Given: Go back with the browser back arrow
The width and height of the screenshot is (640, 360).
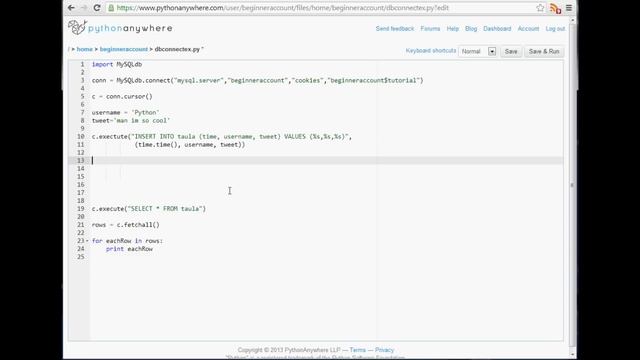Looking at the screenshot, I should (x=71, y=8).
